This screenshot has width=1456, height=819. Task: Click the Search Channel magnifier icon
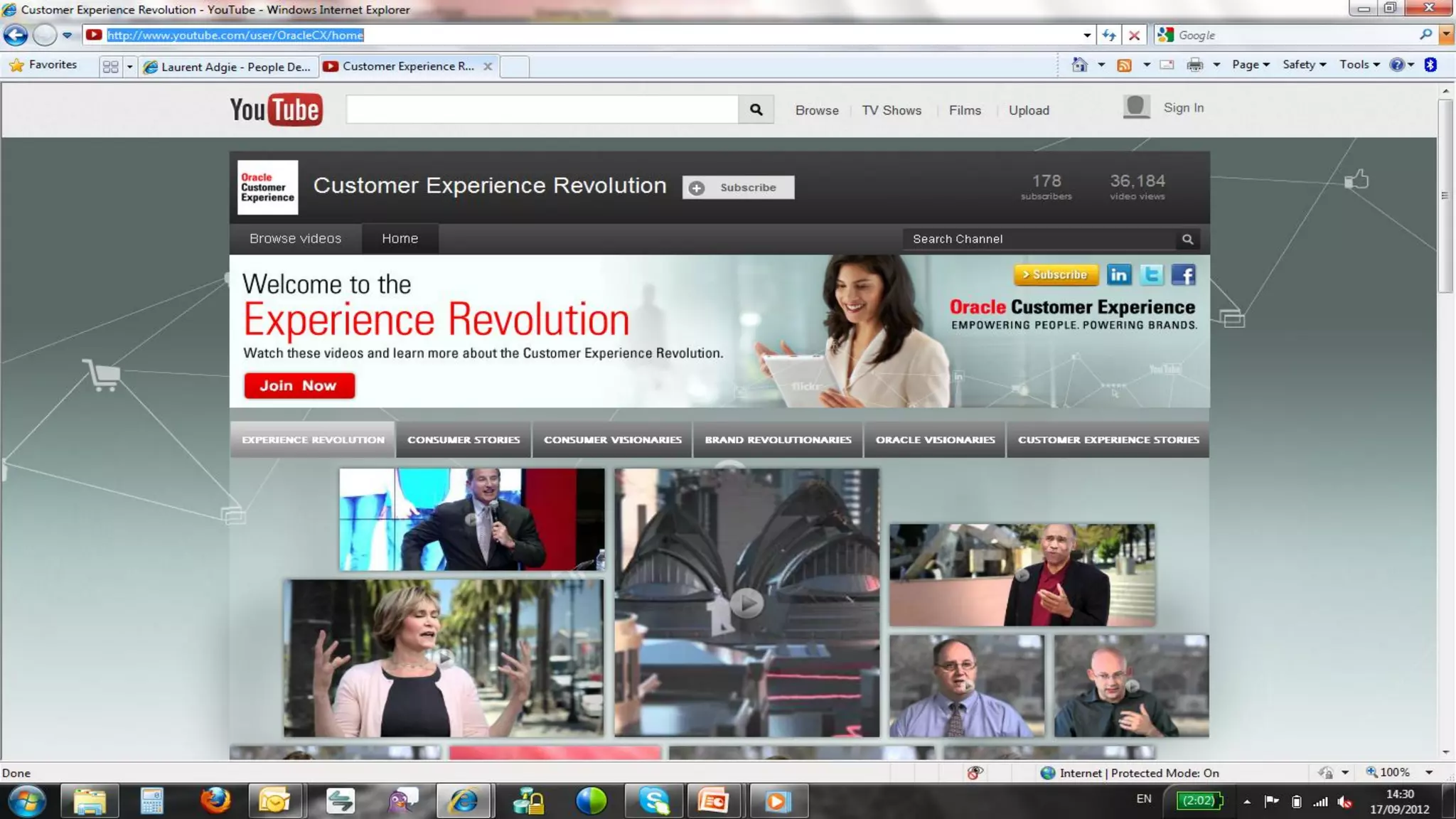(1187, 240)
